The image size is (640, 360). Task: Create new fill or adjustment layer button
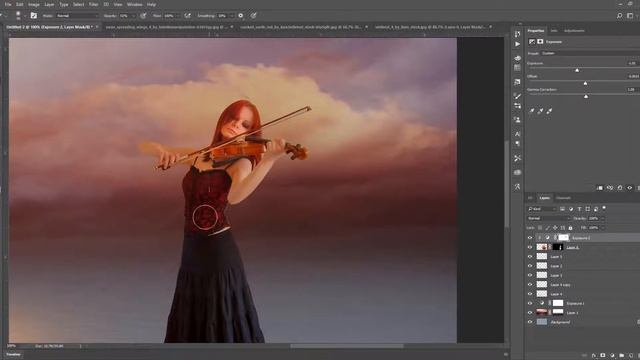coord(612,356)
